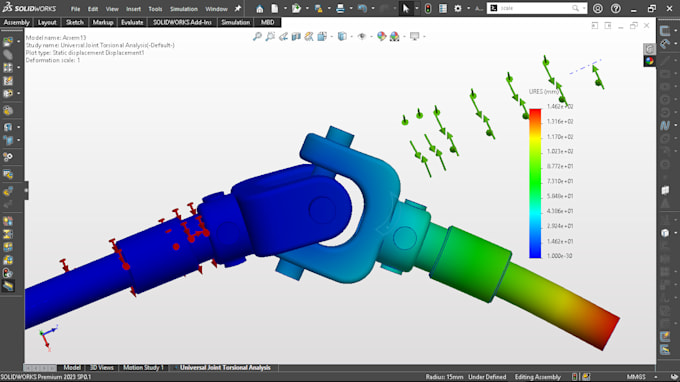Activate the Select cursor tool

tap(406, 9)
